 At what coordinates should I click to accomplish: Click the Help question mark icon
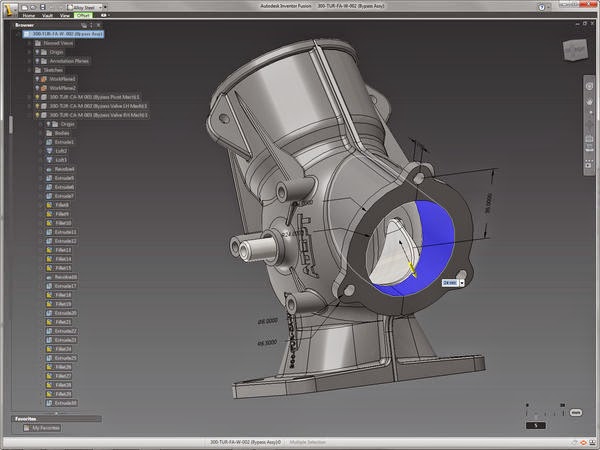[541, 7]
